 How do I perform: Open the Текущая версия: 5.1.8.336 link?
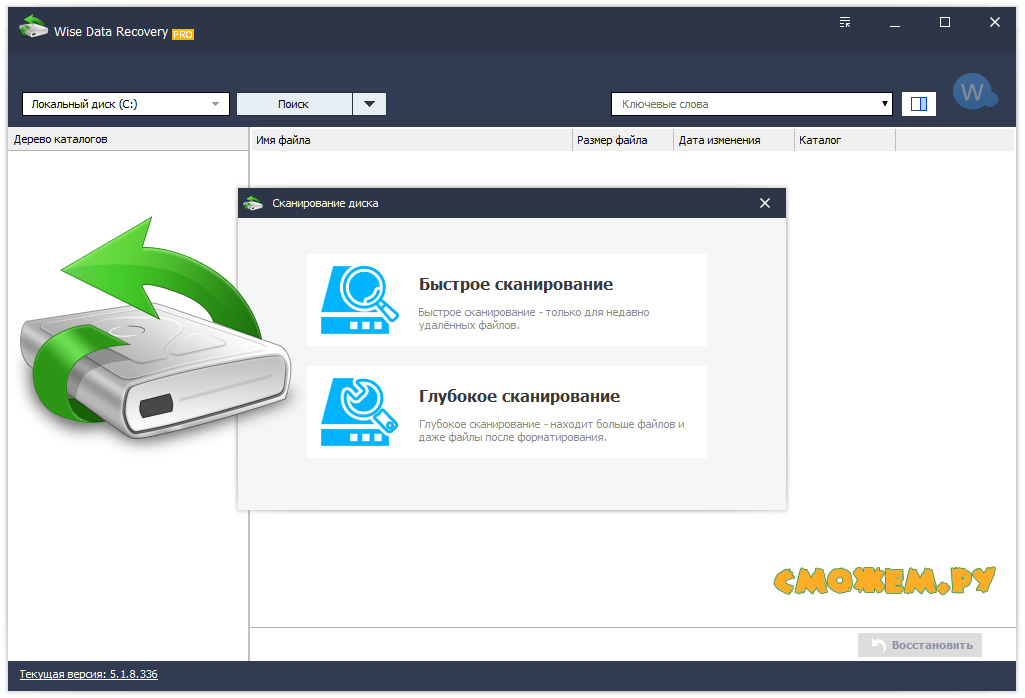point(88,674)
